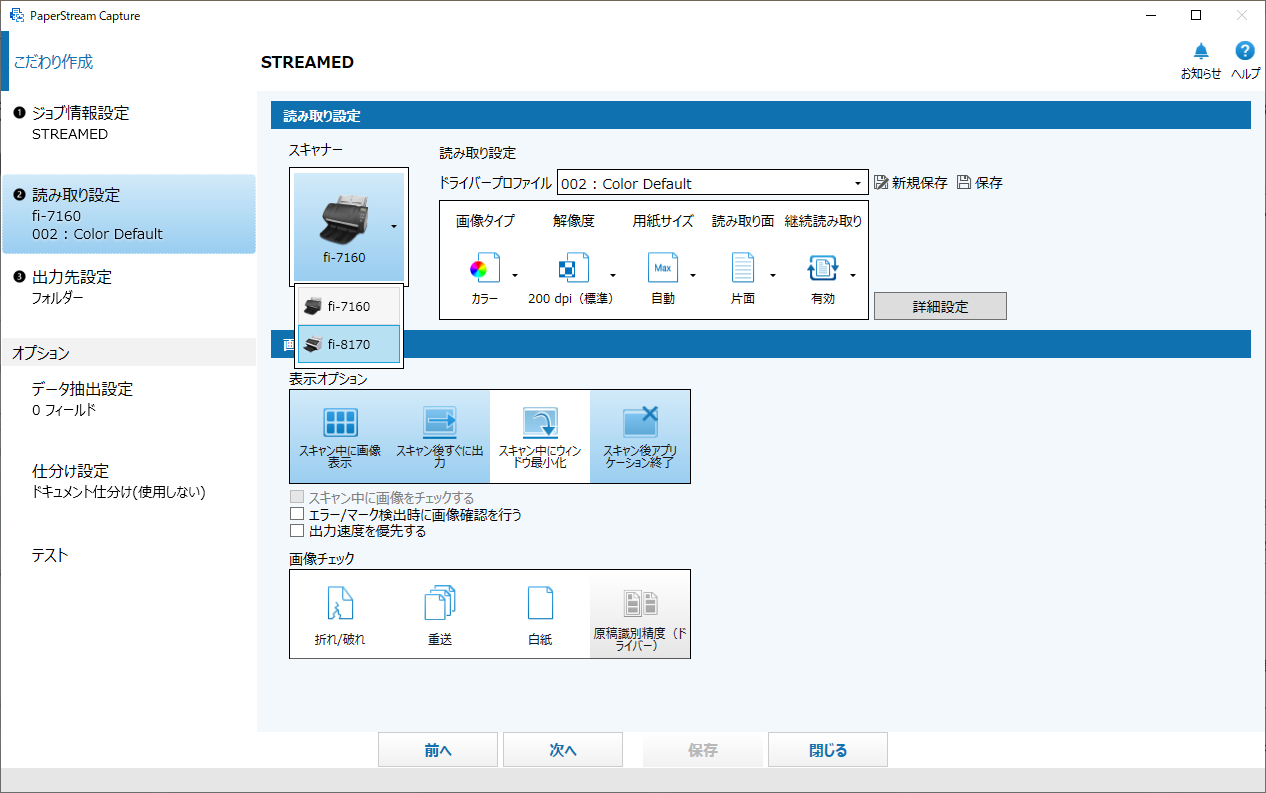The width and height of the screenshot is (1266, 793).
Task: Toggle スキャン中に画像表示 display option
Action: tap(340, 437)
